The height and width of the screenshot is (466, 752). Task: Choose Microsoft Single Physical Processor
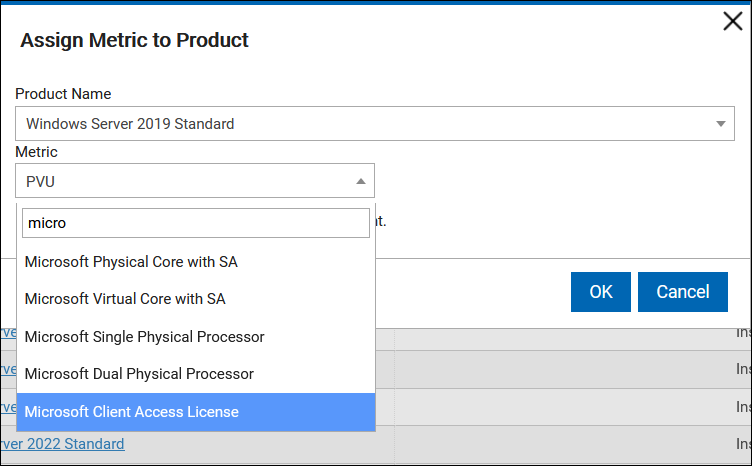tap(196, 337)
